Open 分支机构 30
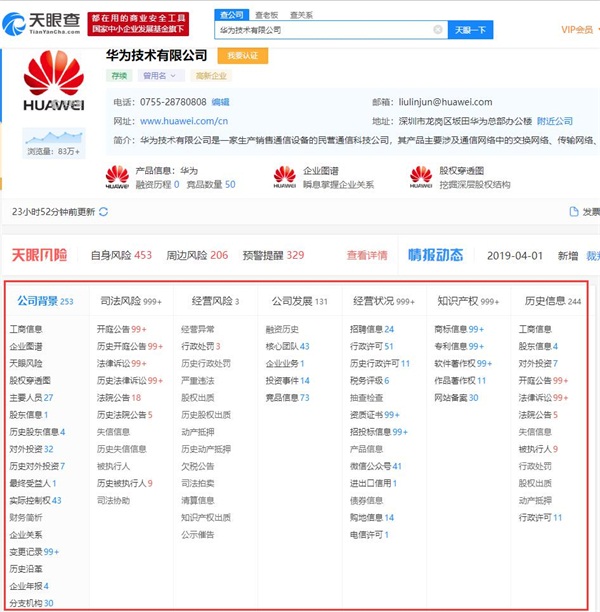Screen dimensions: 600x612 tap(31, 603)
